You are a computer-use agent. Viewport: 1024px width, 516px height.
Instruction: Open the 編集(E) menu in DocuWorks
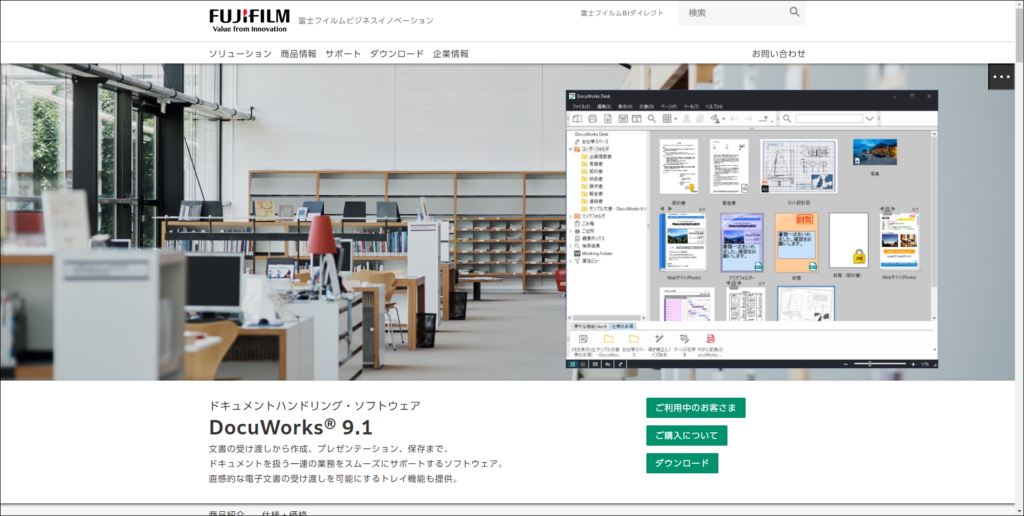[x=603, y=106]
